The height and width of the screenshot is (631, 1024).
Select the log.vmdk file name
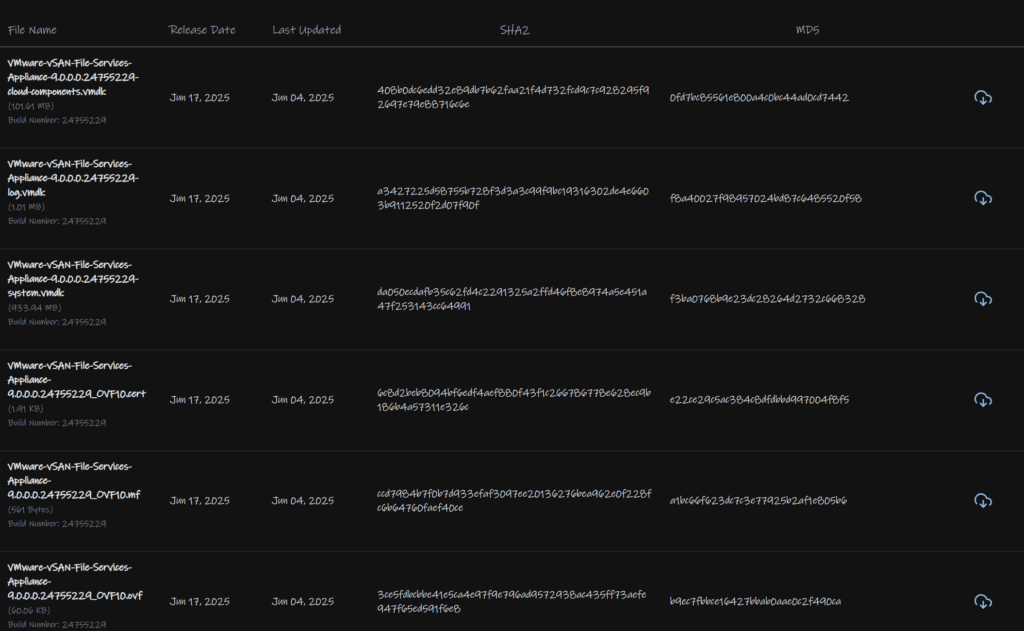[x=72, y=178]
